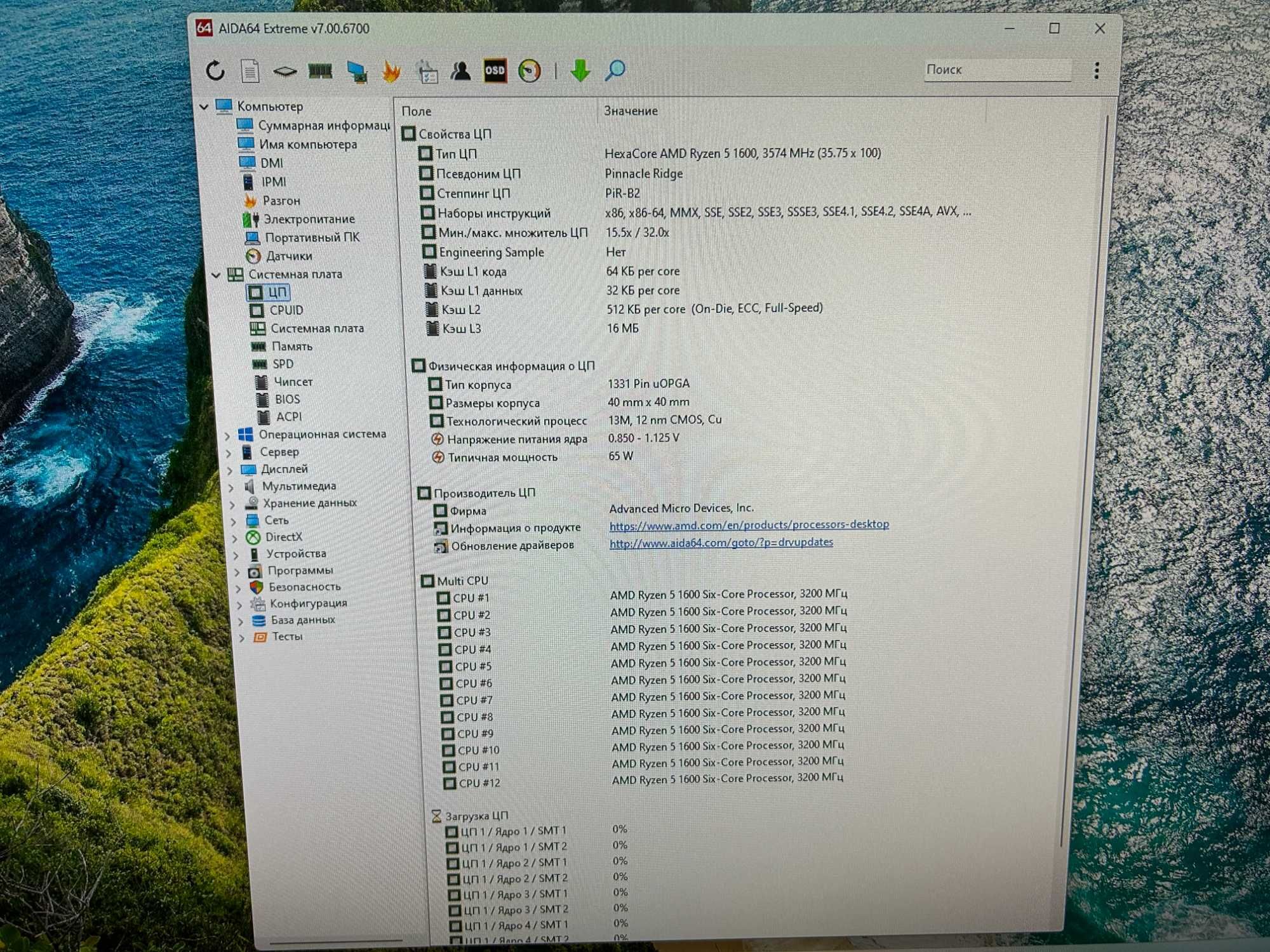Screen dimensions: 1270x952
Task: Open the audit manager clipboard icon
Action: 427,71
